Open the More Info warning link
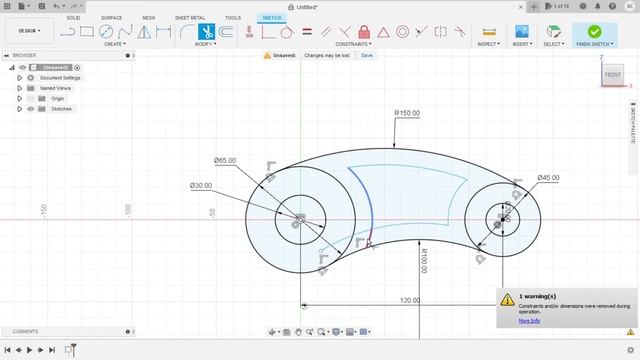 click(x=529, y=321)
